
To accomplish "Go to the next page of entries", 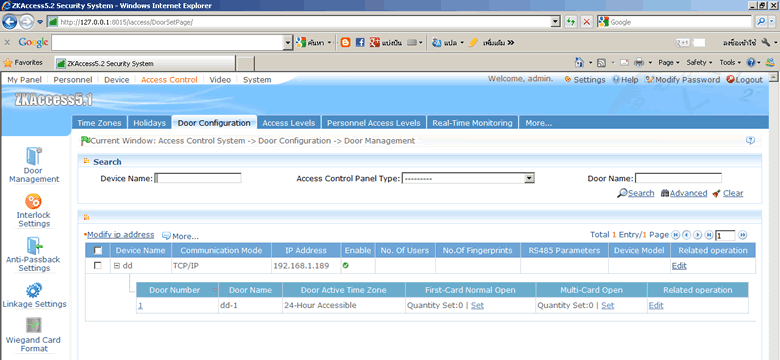I will (698, 235).
